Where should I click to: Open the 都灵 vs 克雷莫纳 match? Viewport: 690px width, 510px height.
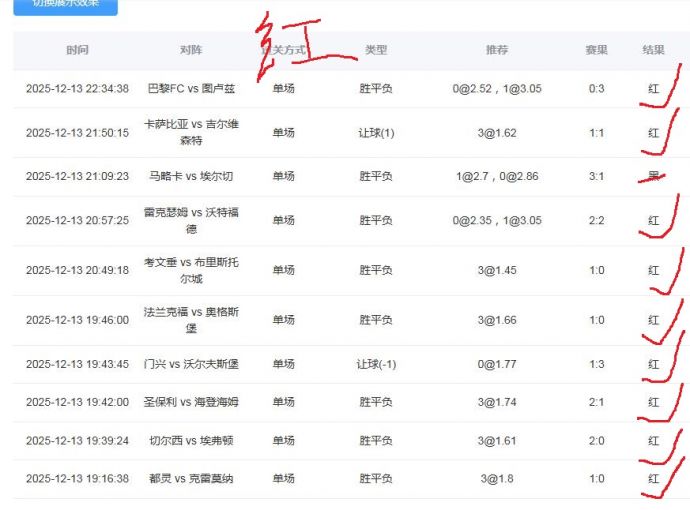coord(191,479)
